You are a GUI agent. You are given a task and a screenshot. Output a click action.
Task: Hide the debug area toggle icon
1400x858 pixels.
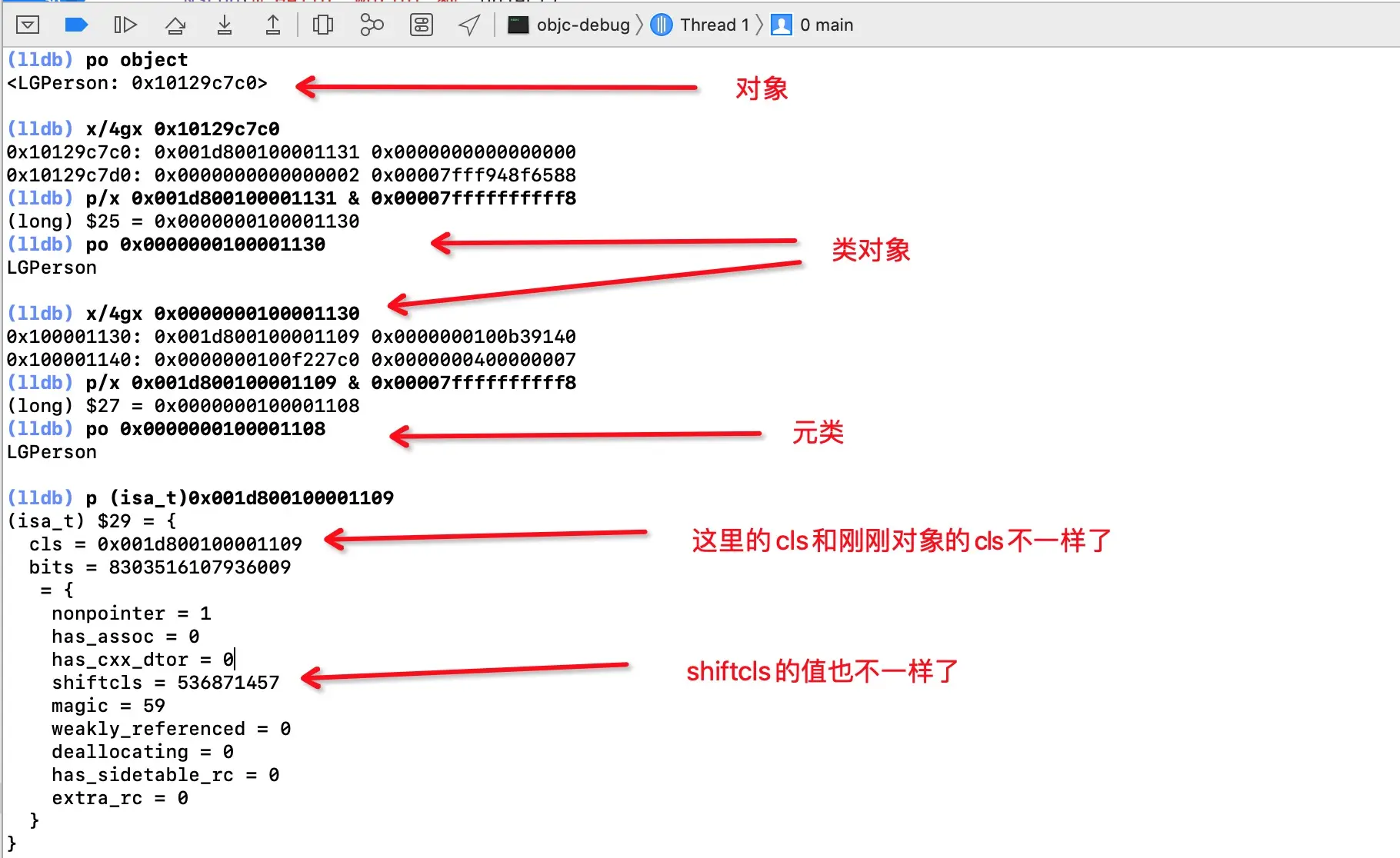point(28,25)
